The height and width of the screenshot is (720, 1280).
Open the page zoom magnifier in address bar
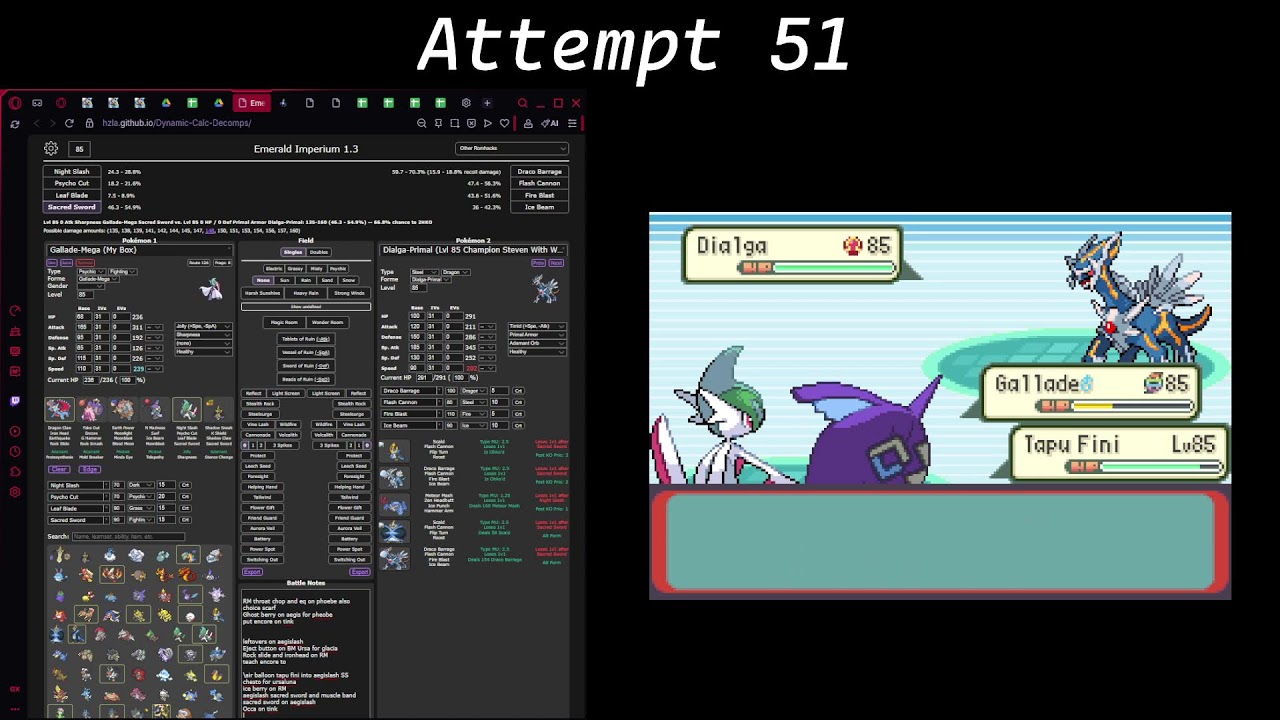pyautogui.click(x=421, y=123)
